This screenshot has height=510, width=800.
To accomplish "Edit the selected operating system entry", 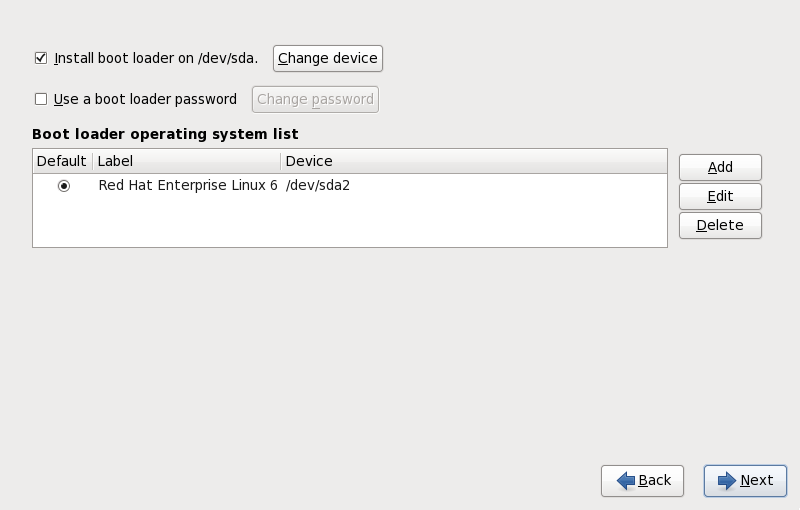I will tap(720, 196).
